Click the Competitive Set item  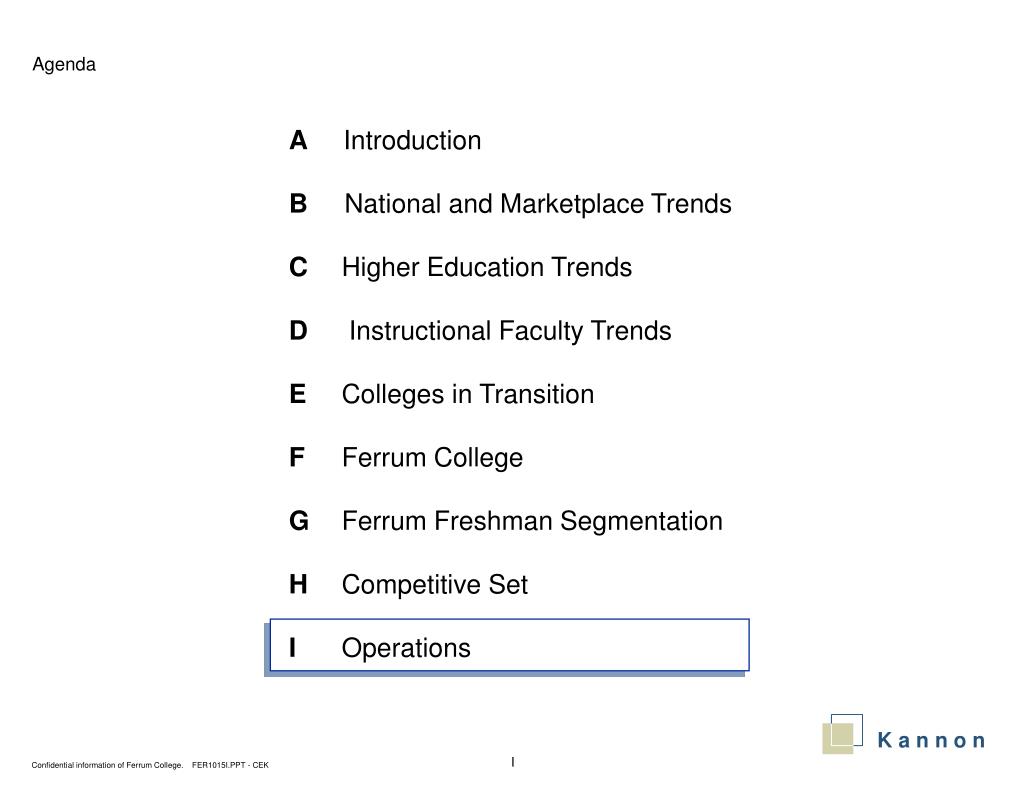pos(435,585)
